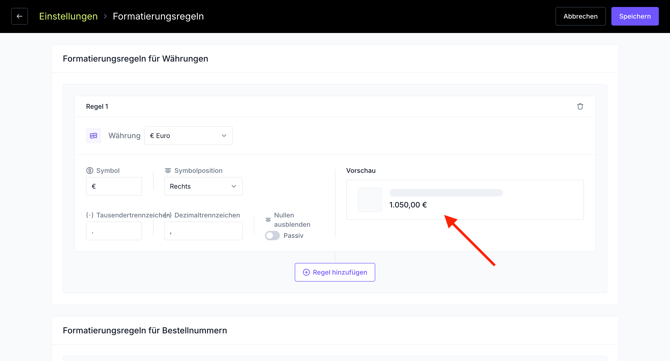Expand the Währung dropdown chevron
670x361 pixels.
(223, 135)
